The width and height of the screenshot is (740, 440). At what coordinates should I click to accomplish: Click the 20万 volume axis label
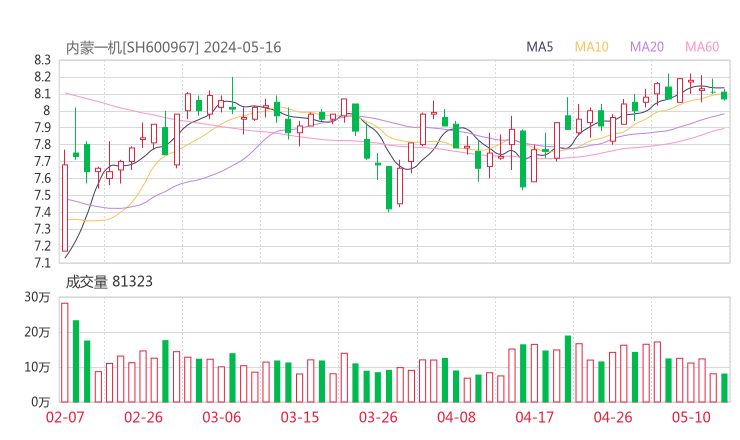(37, 332)
